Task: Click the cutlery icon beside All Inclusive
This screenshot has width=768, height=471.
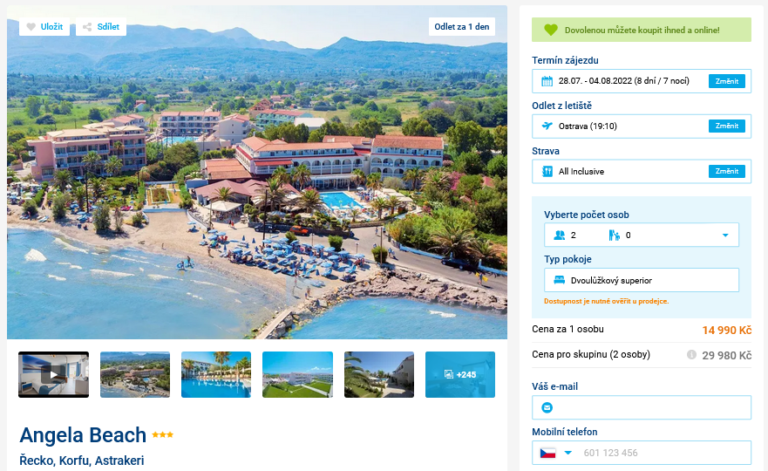Action: click(547, 171)
